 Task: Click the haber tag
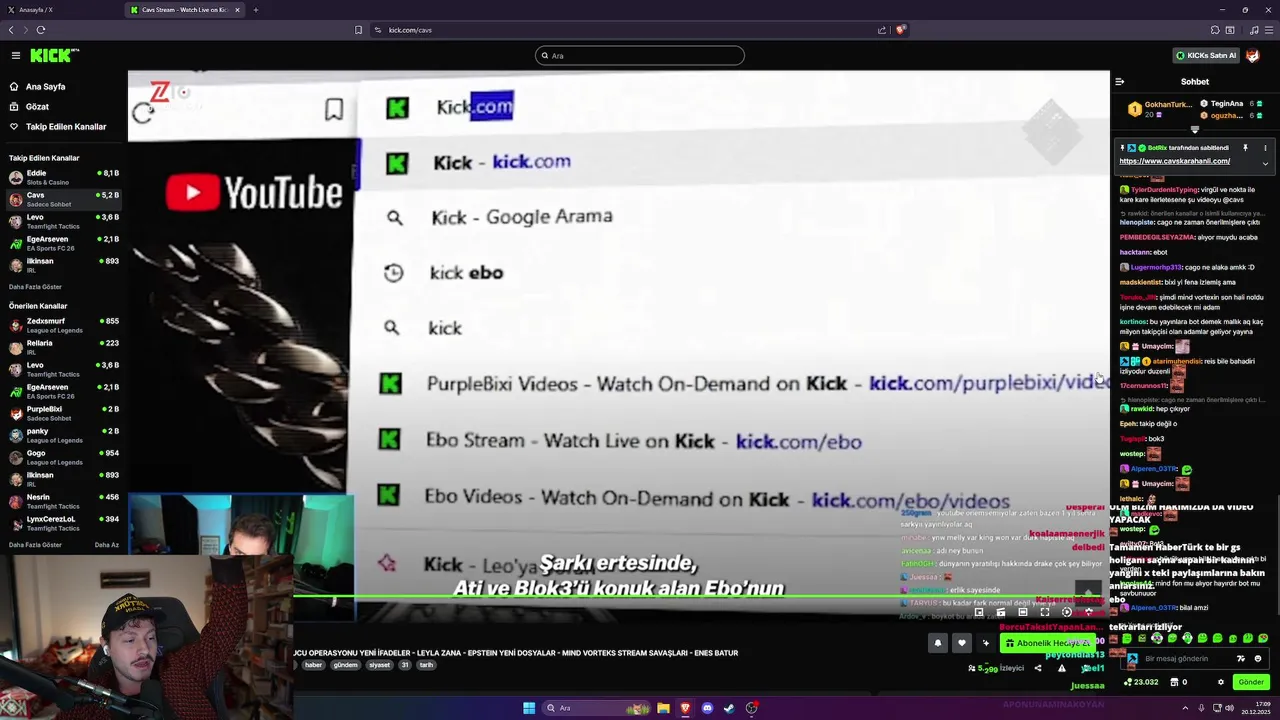tap(314, 665)
